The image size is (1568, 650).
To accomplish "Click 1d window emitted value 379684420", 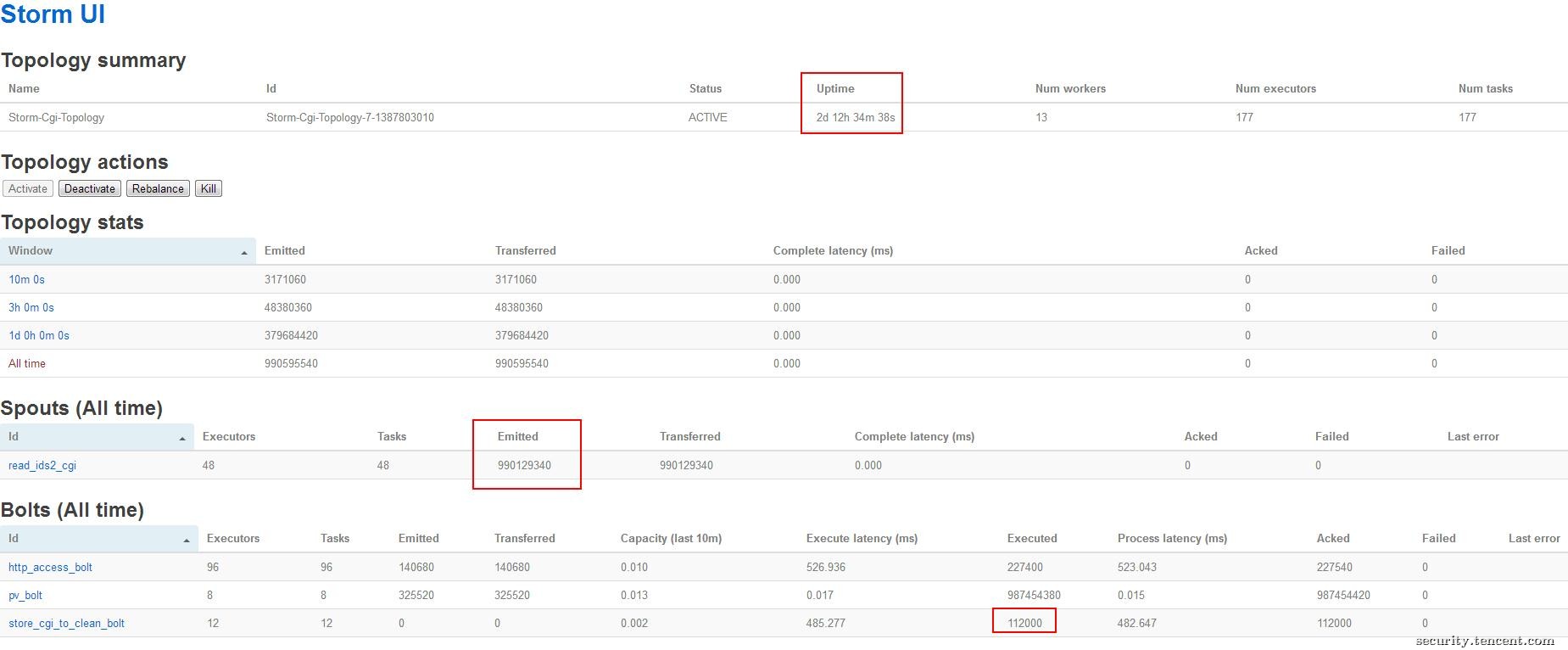I will click(291, 335).
